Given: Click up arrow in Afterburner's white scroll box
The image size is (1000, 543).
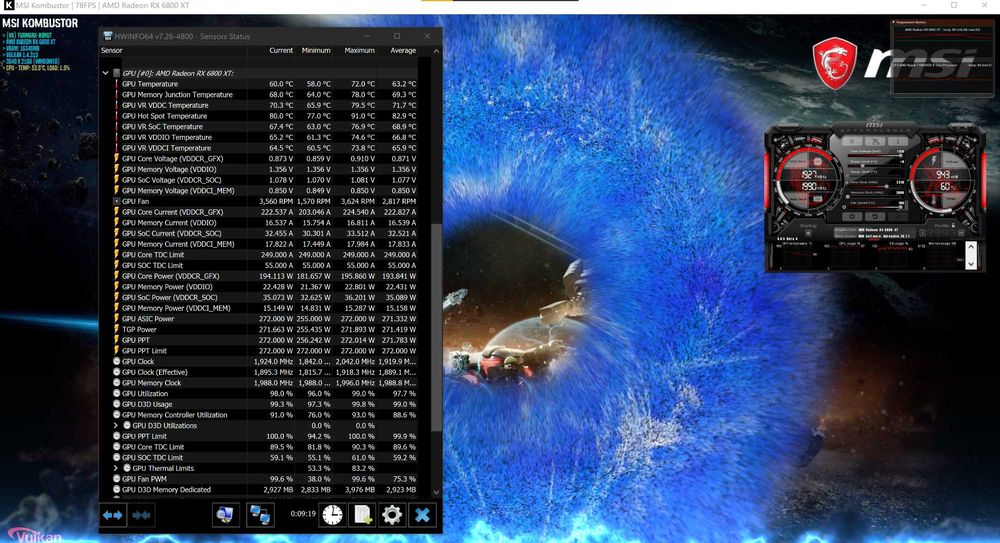Looking at the screenshot, I should (971, 247).
